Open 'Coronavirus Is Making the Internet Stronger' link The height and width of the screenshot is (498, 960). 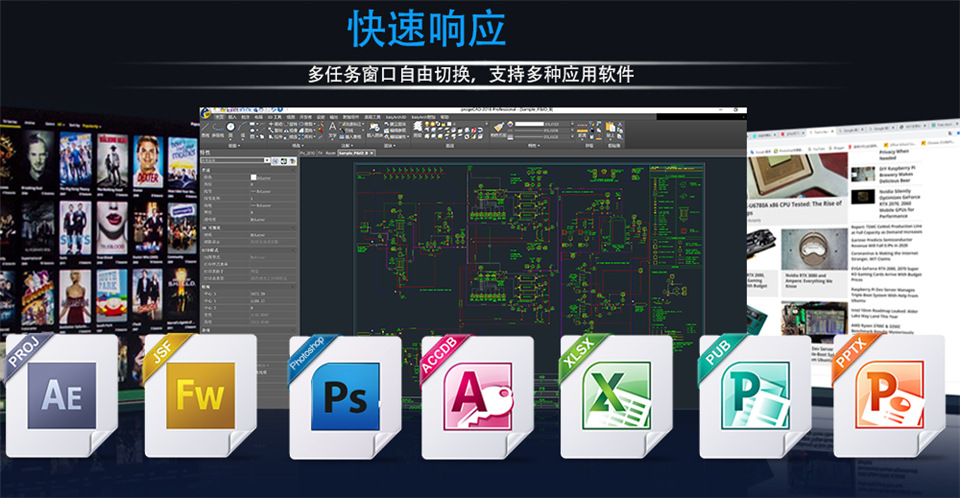click(885, 255)
